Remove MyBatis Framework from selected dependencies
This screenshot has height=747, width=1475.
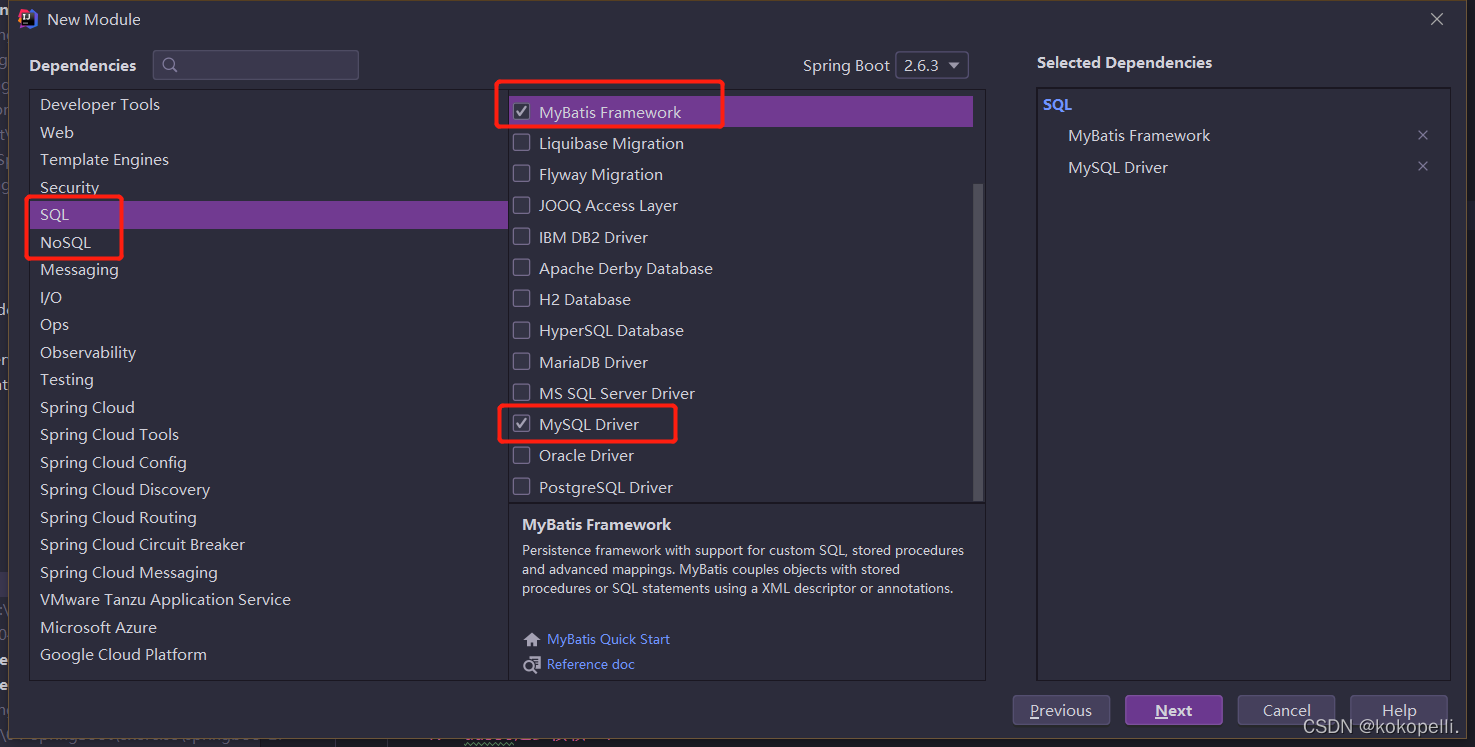tap(1423, 135)
